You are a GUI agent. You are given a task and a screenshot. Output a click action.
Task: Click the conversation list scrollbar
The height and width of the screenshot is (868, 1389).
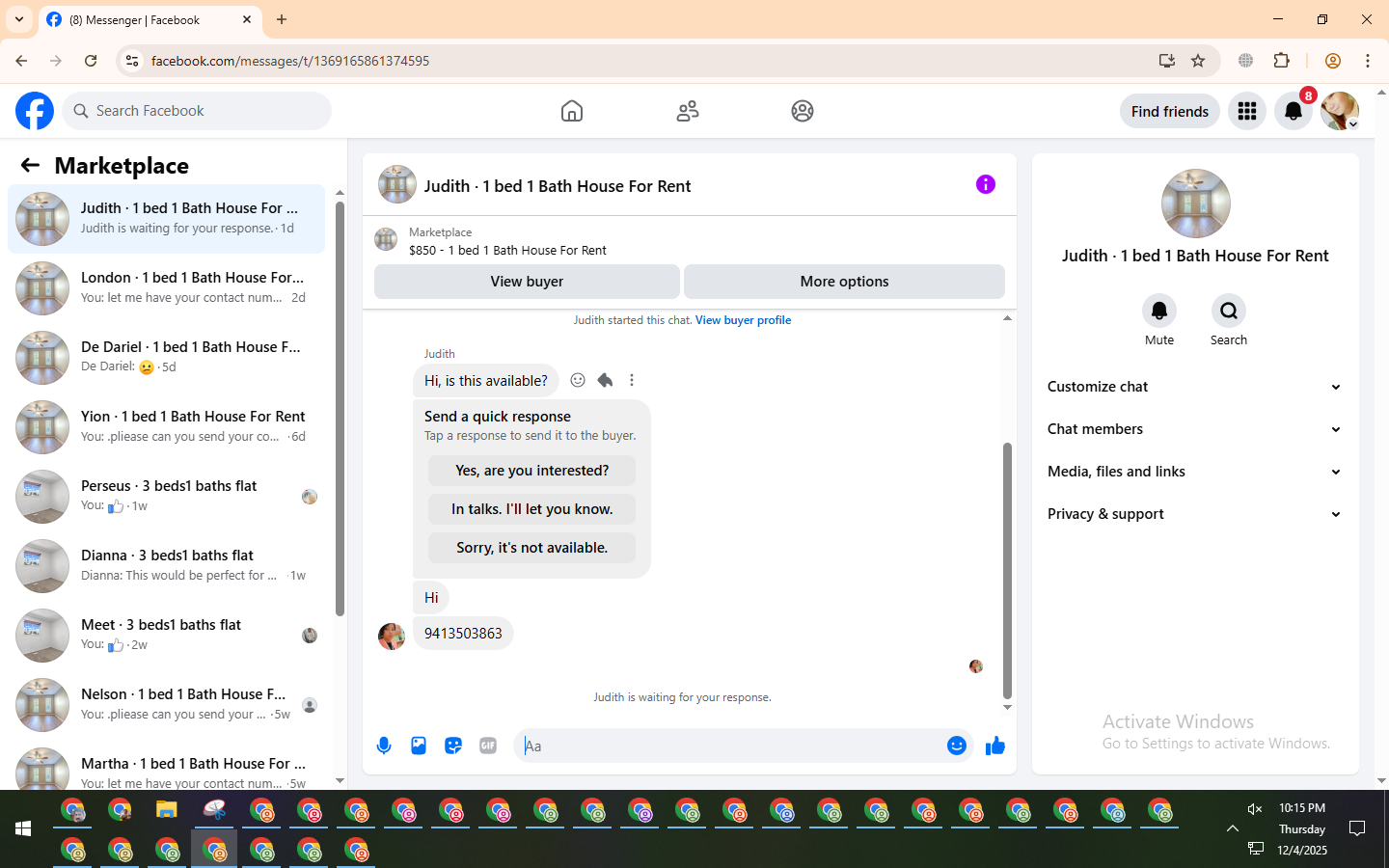coord(340,409)
